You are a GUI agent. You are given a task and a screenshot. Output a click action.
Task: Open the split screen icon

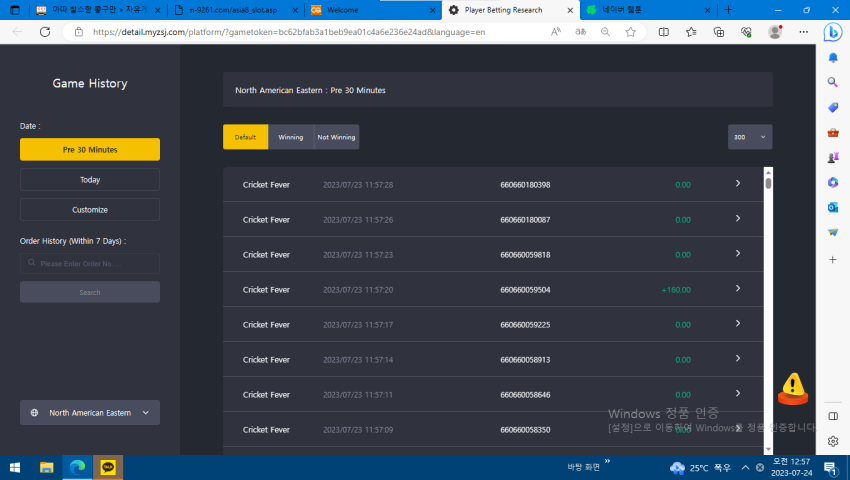click(664, 32)
